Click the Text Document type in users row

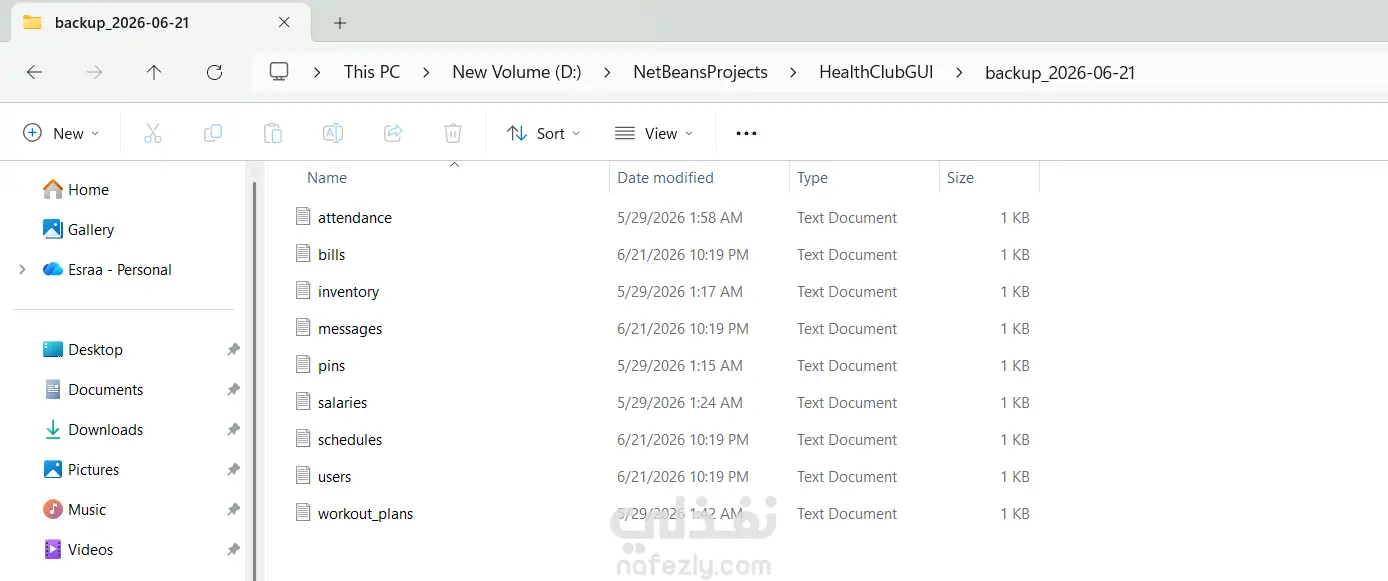point(847,477)
